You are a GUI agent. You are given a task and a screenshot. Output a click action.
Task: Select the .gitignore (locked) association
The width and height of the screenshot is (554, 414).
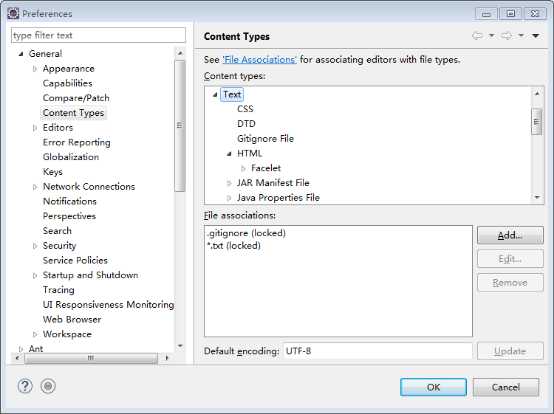[246, 233]
